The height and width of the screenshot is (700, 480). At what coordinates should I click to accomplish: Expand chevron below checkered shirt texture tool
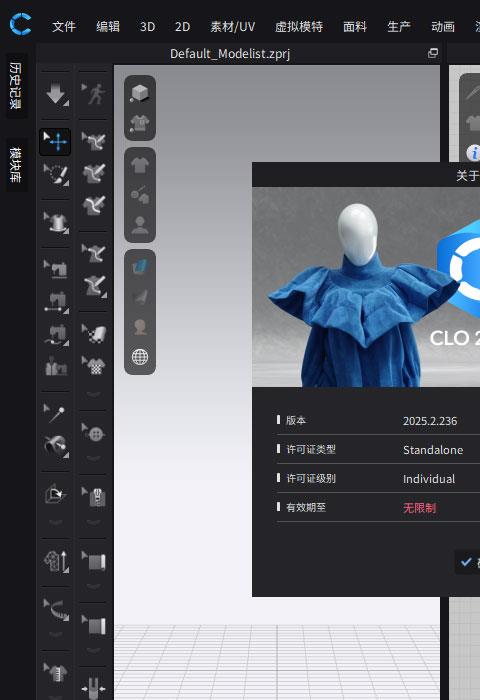[94, 393]
